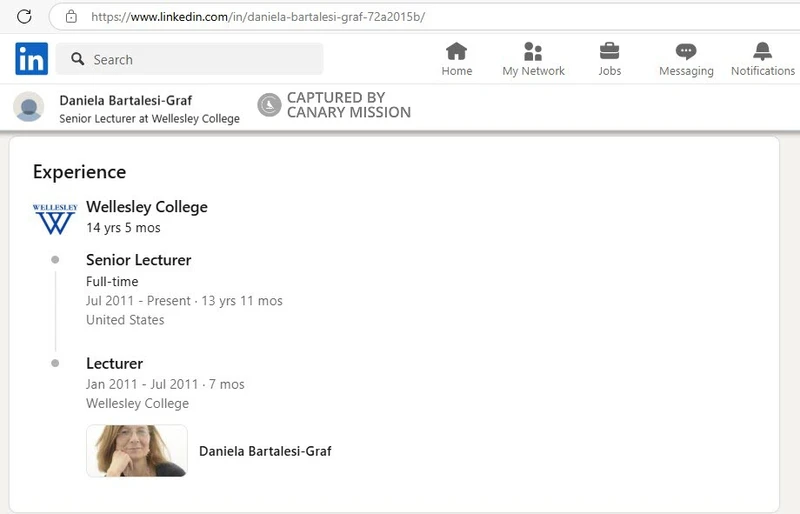Click the LinkedIn URL in the address bar

point(258,17)
